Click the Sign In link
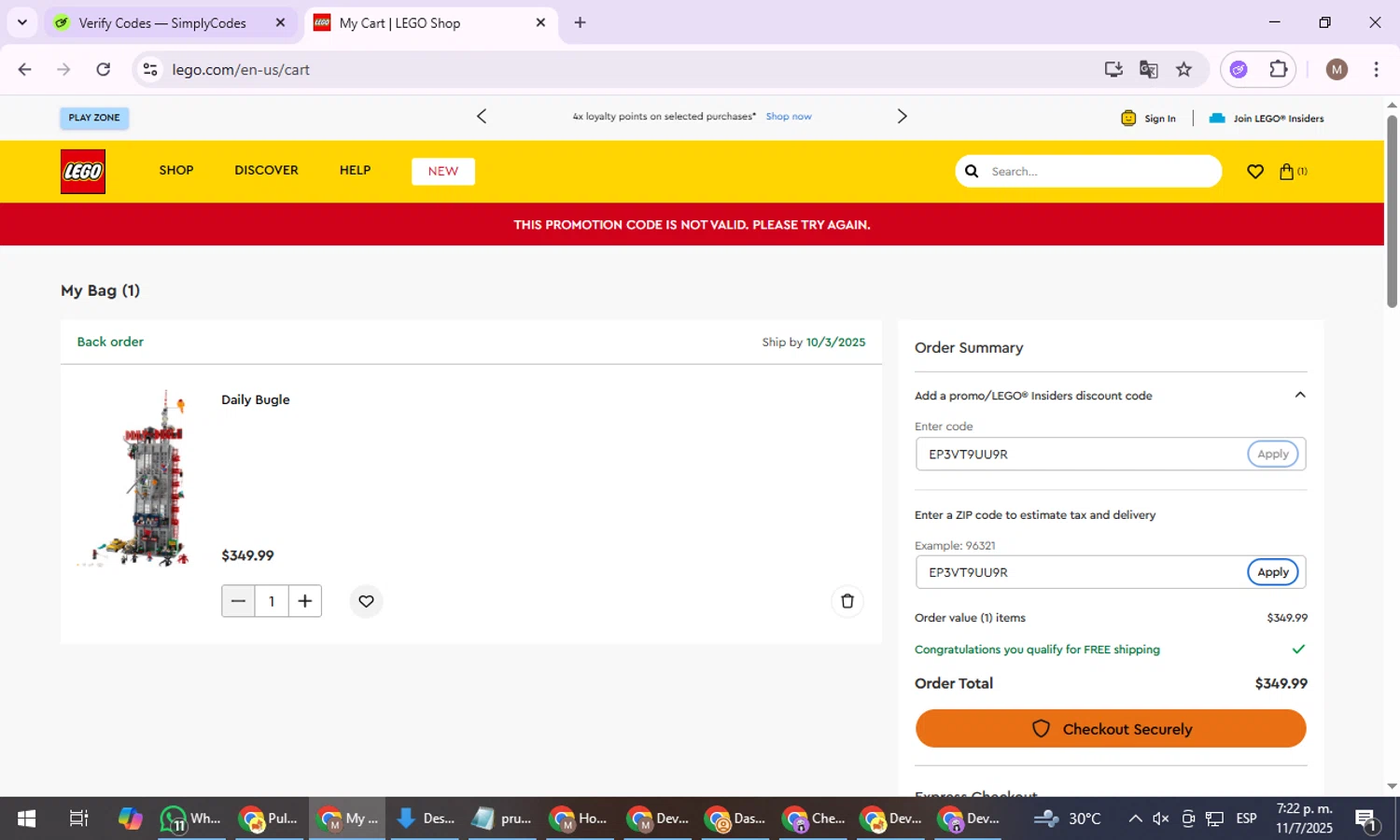 [x=1148, y=119]
